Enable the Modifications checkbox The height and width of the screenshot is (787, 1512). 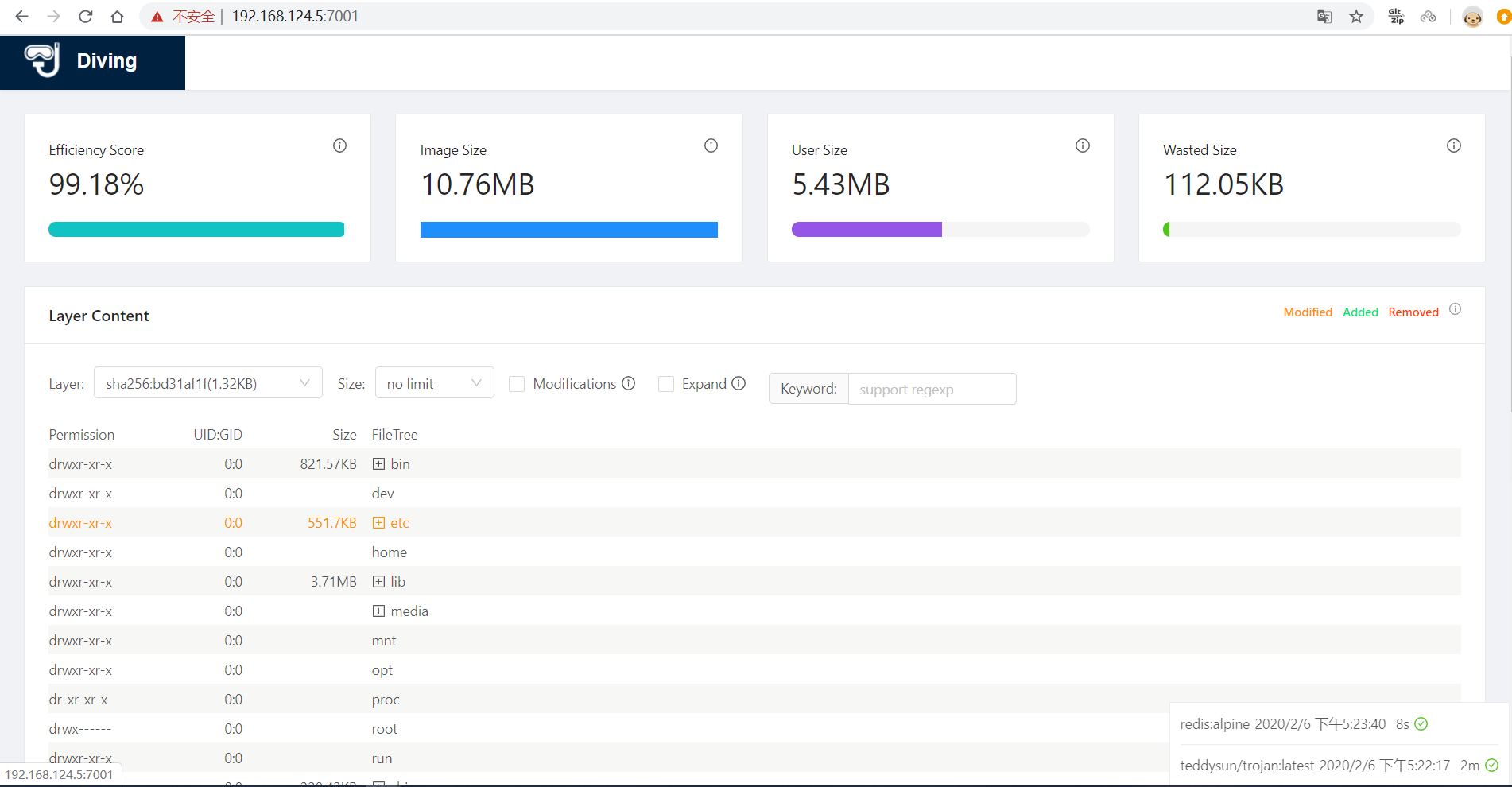coord(517,384)
